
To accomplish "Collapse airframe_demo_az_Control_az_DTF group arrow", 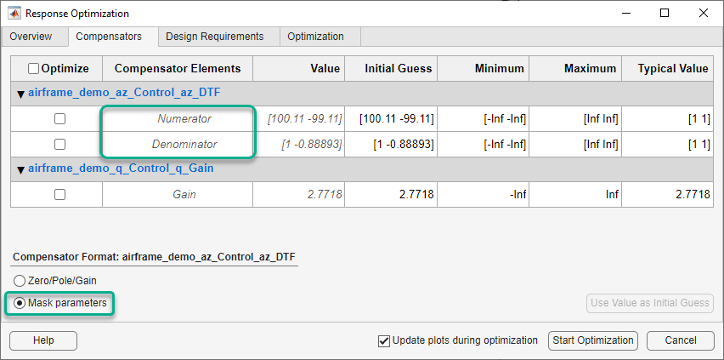I will coord(20,94).
